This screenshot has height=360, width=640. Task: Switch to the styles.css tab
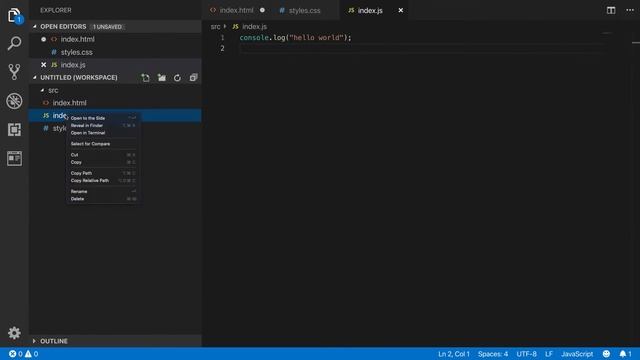point(304,10)
